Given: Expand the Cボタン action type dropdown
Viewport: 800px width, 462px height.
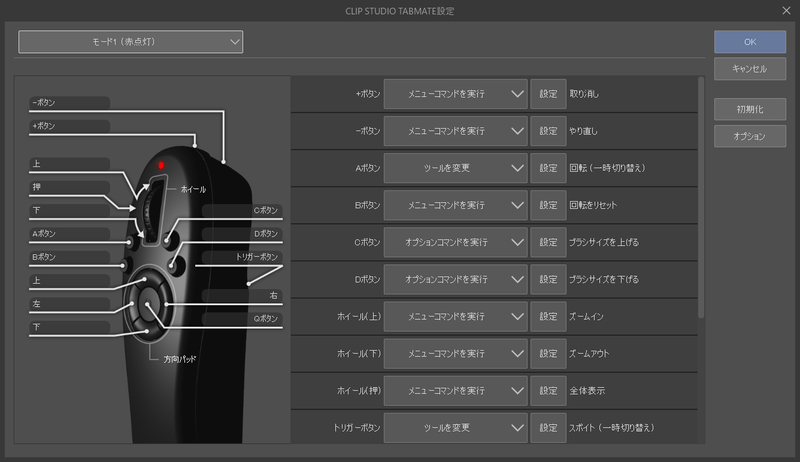Looking at the screenshot, I should (x=456, y=242).
